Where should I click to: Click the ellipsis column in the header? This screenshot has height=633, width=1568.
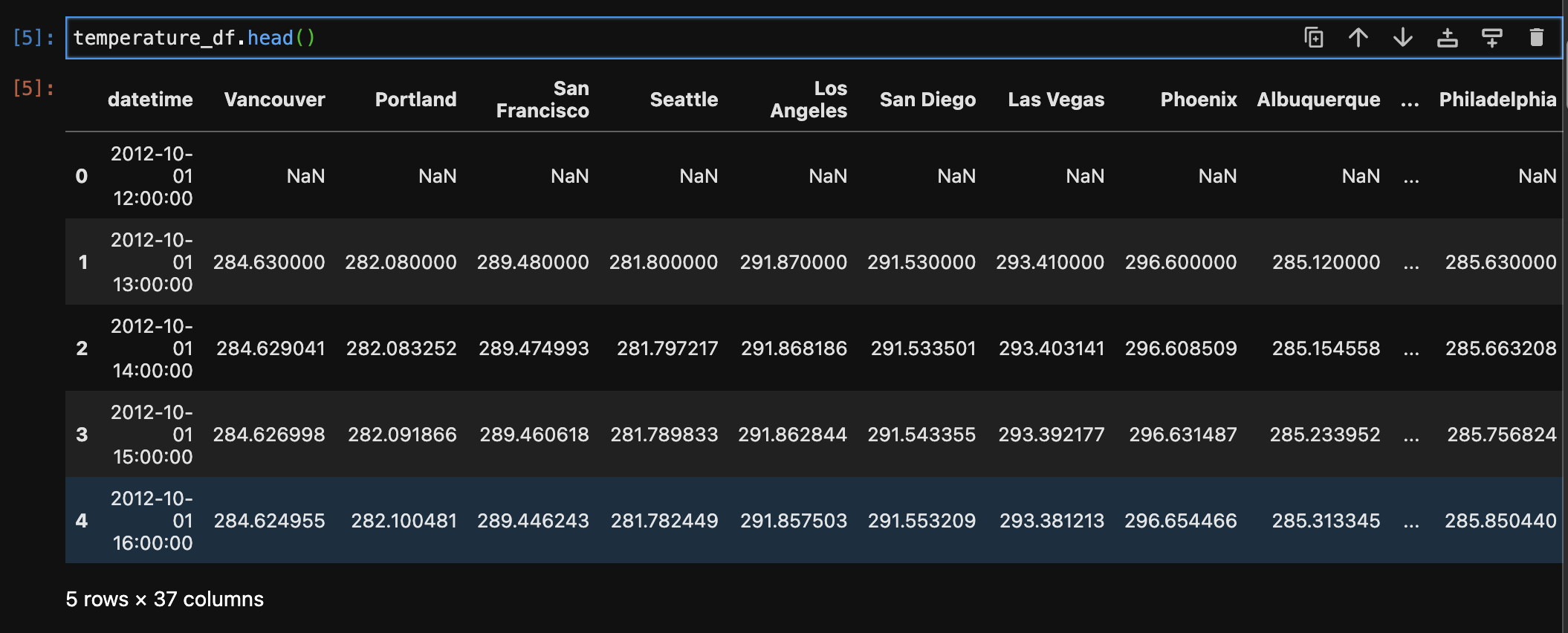[x=1410, y=101]
